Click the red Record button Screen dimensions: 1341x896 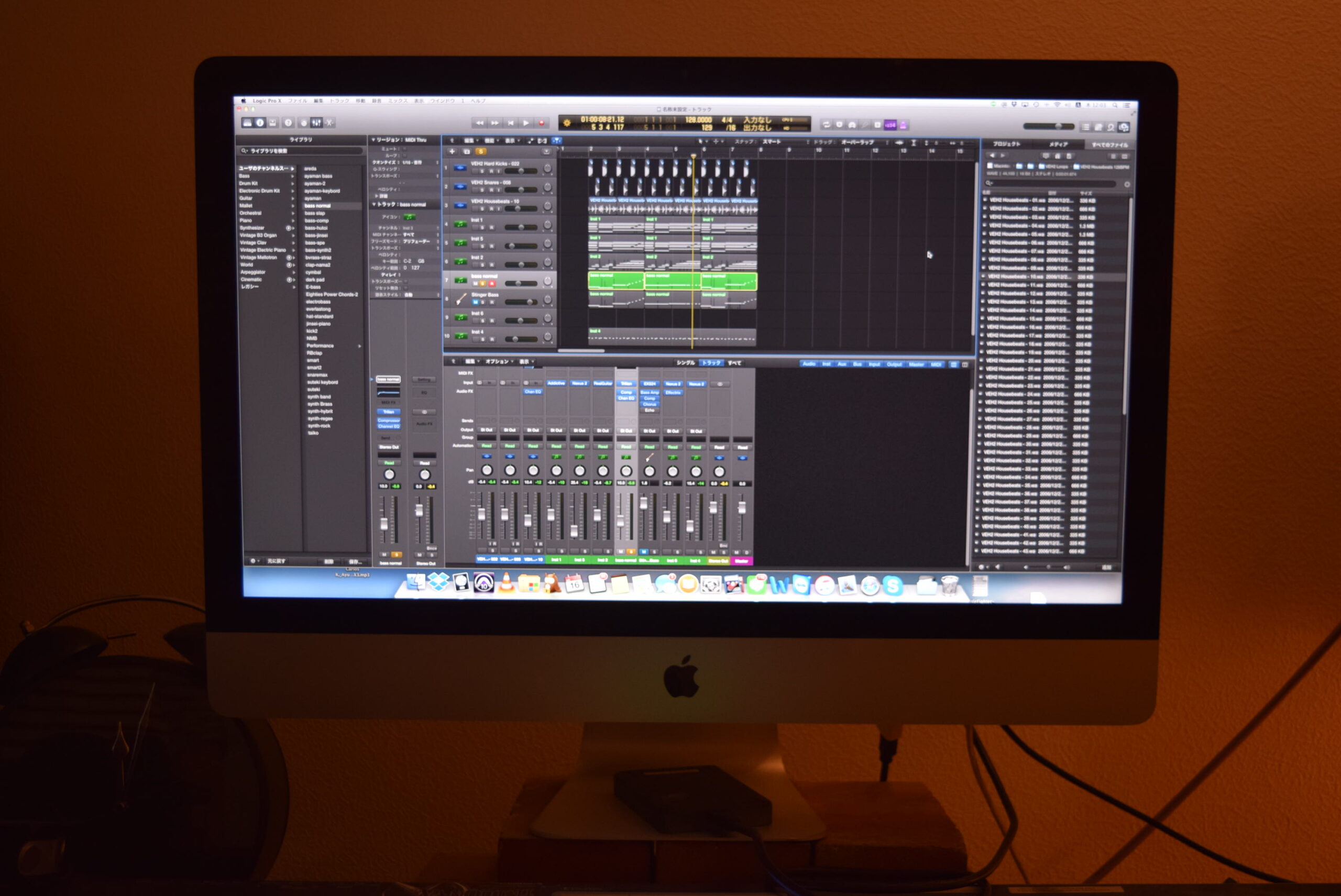click(541, 123)
